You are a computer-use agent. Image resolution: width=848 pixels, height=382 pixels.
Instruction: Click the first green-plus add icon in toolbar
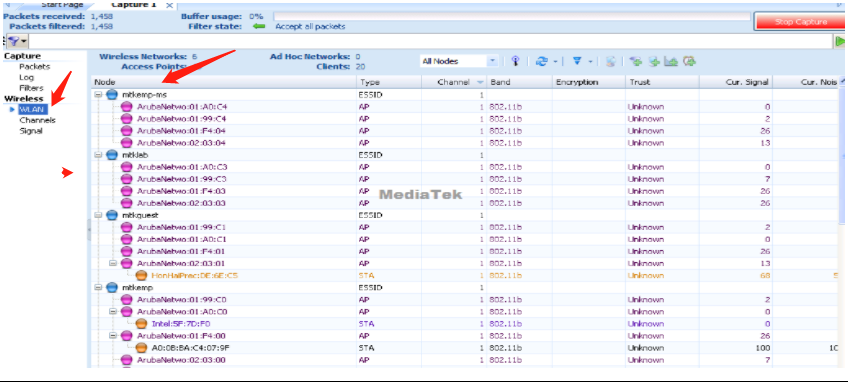click(635, 61)
